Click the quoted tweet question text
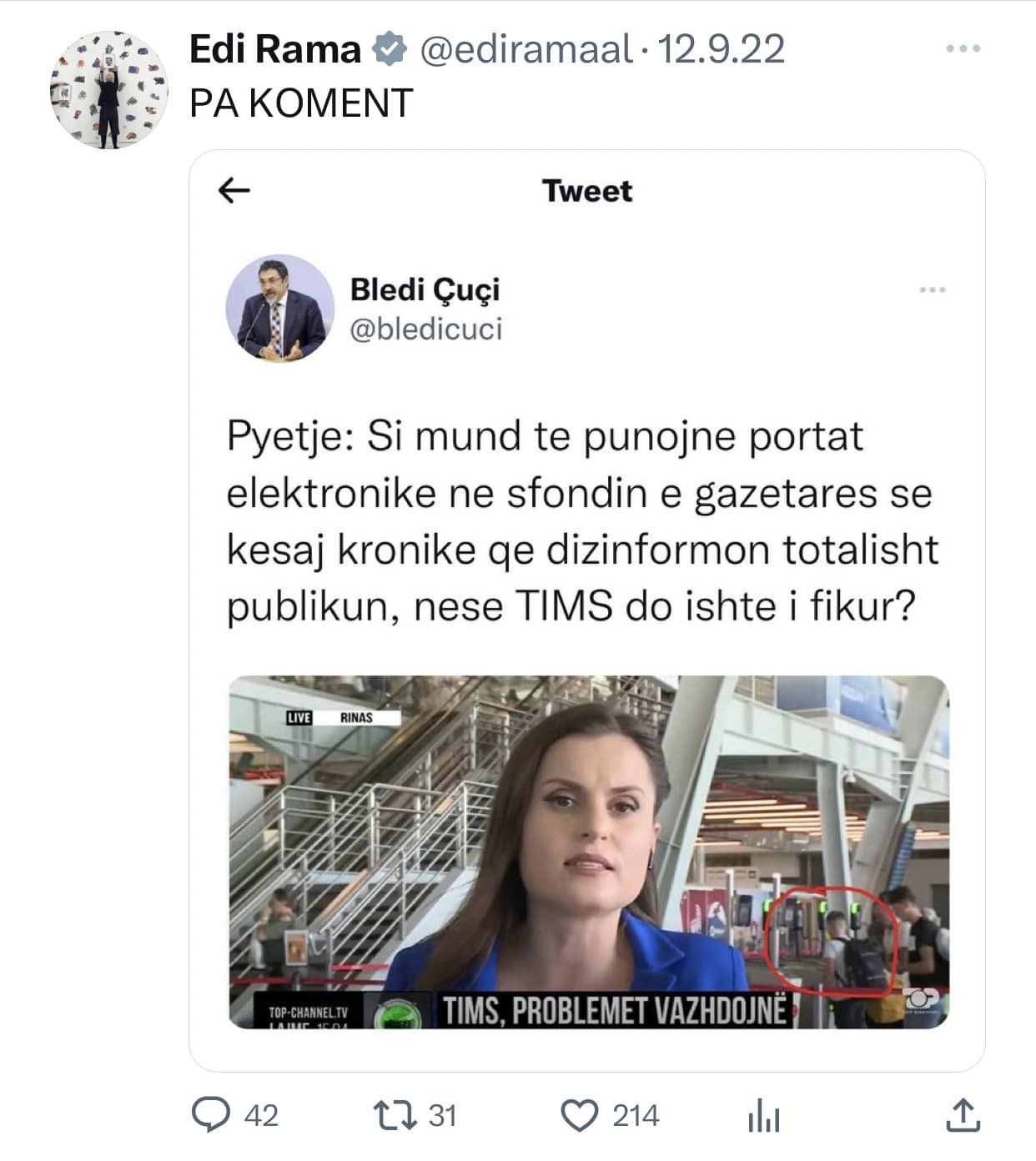 [582, 521]
